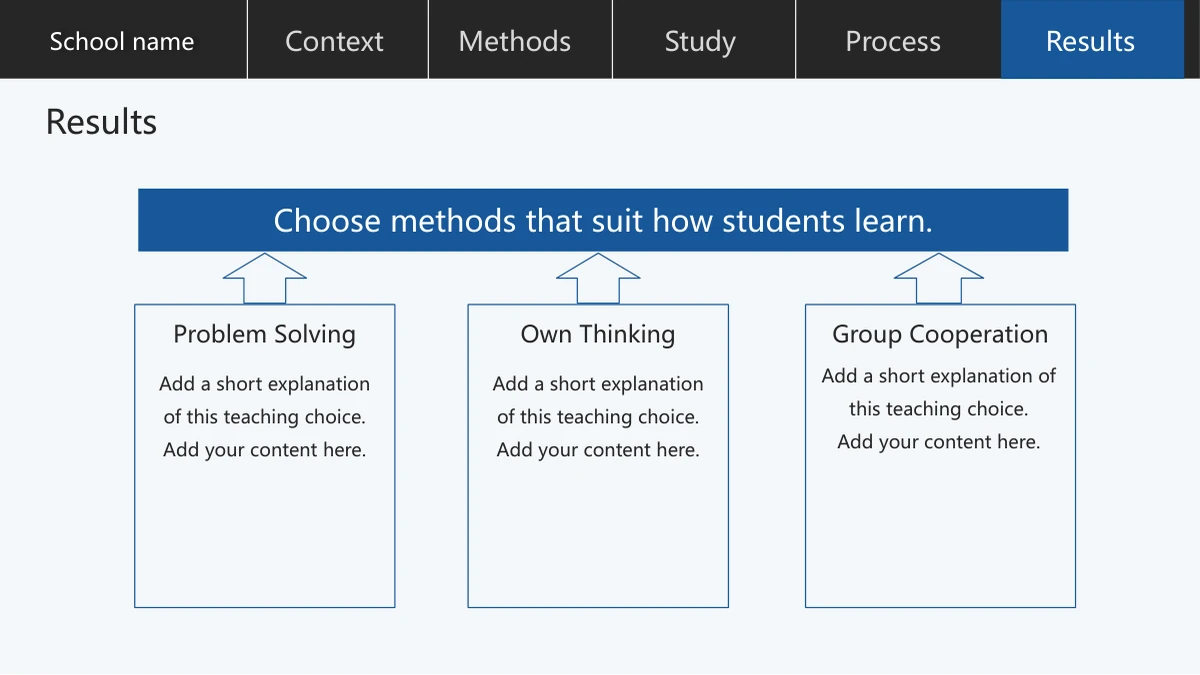Click the explanation text under Group Cooperation
This screenshot has width=1200, height=675.
pyautogui.click(x=939, y=409)
